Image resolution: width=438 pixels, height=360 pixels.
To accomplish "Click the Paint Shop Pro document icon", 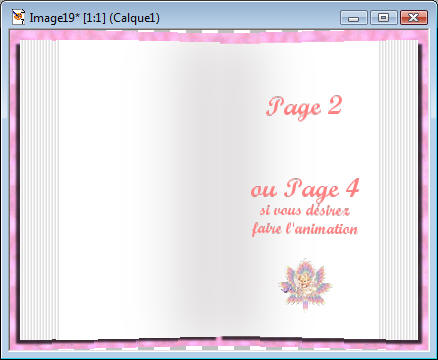I will tap(18, 17).
